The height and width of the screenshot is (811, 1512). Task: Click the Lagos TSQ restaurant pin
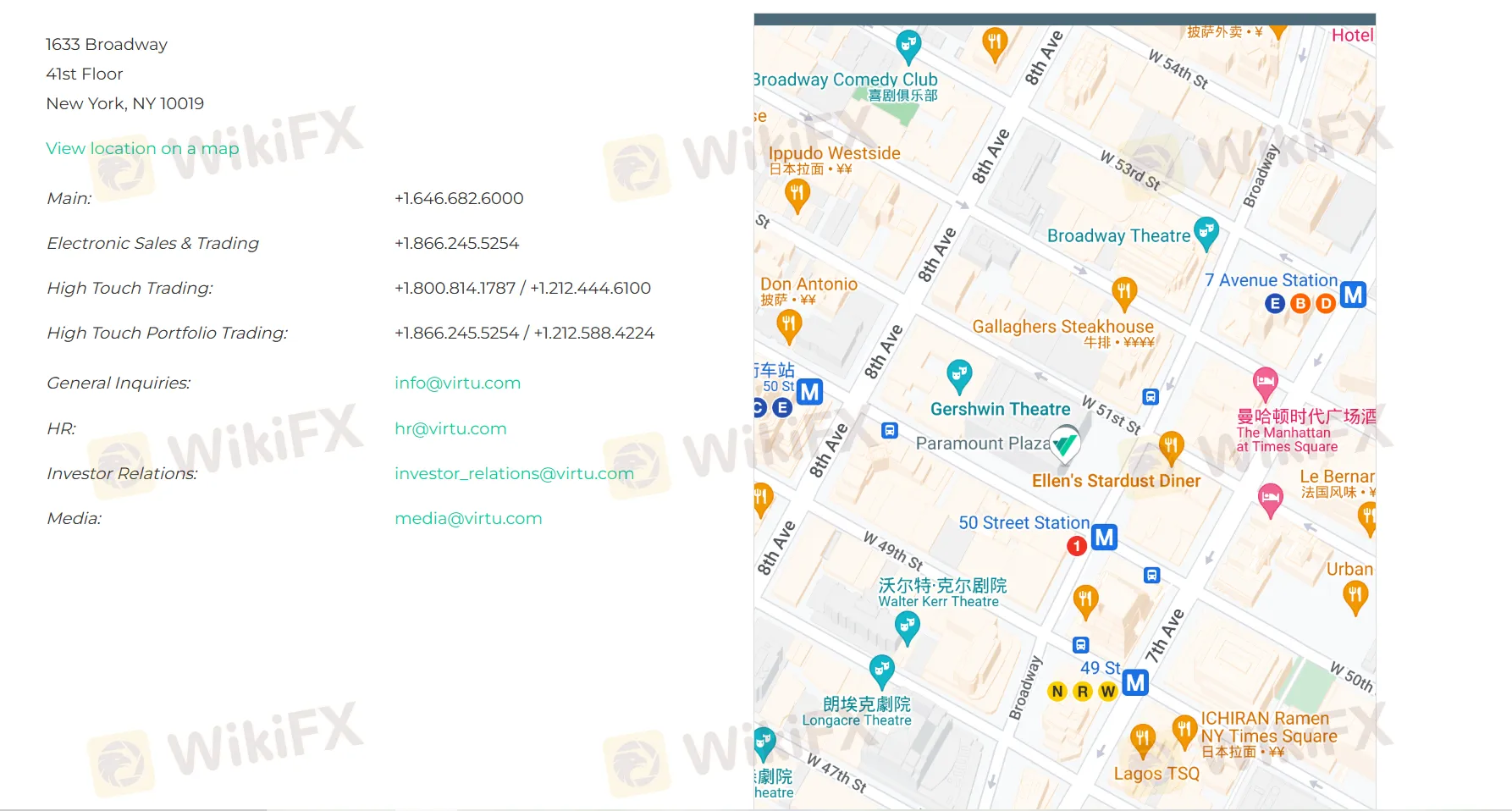(x=1143, y=740)
